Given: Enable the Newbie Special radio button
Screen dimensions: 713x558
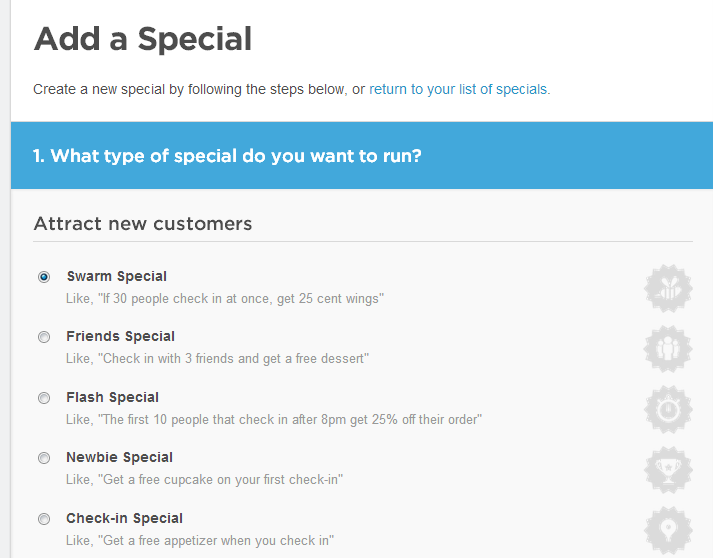Looking at the screenshot, I should click(44, 458).
